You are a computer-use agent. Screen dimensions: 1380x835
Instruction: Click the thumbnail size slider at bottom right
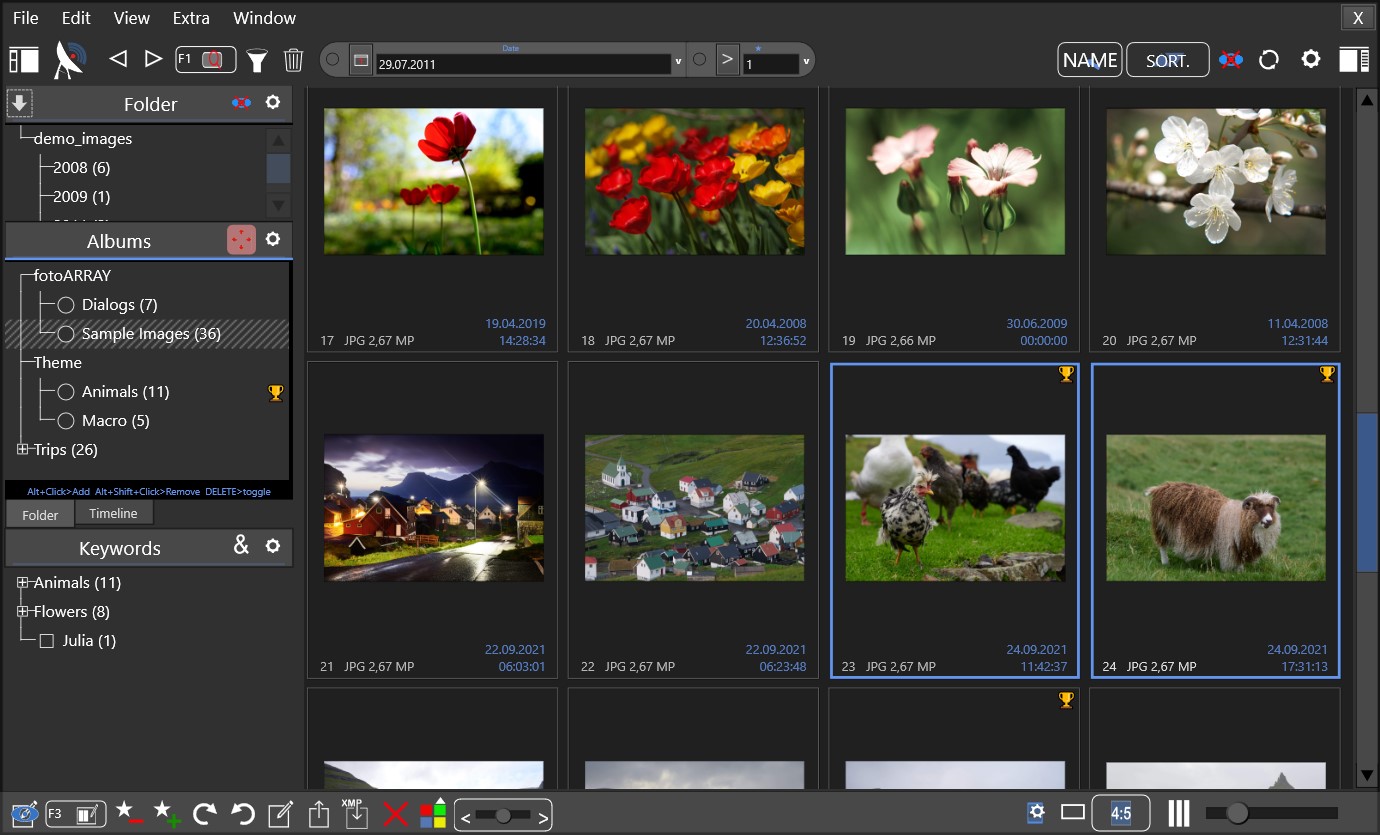coord(1271,813)
